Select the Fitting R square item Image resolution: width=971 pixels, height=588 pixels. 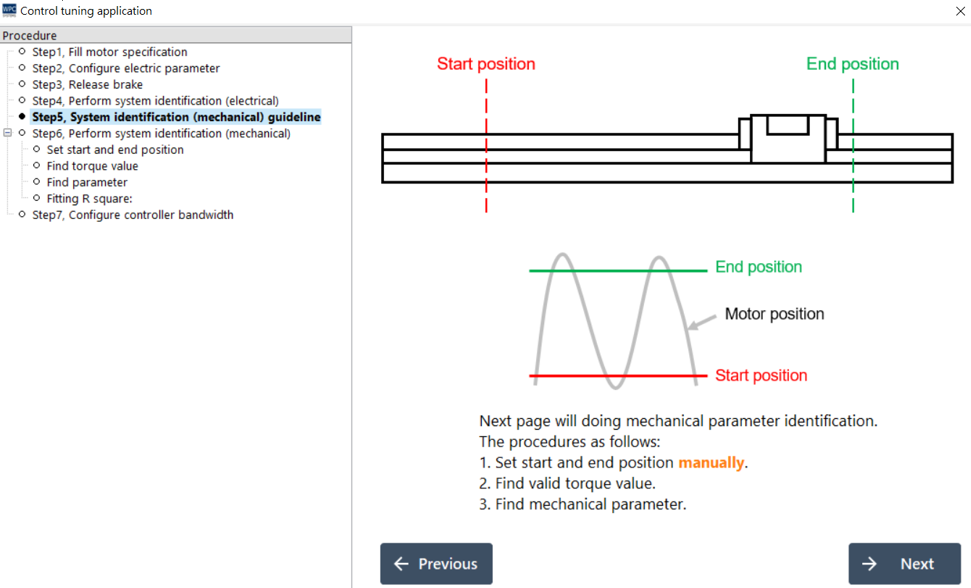(x=90, y=198)
